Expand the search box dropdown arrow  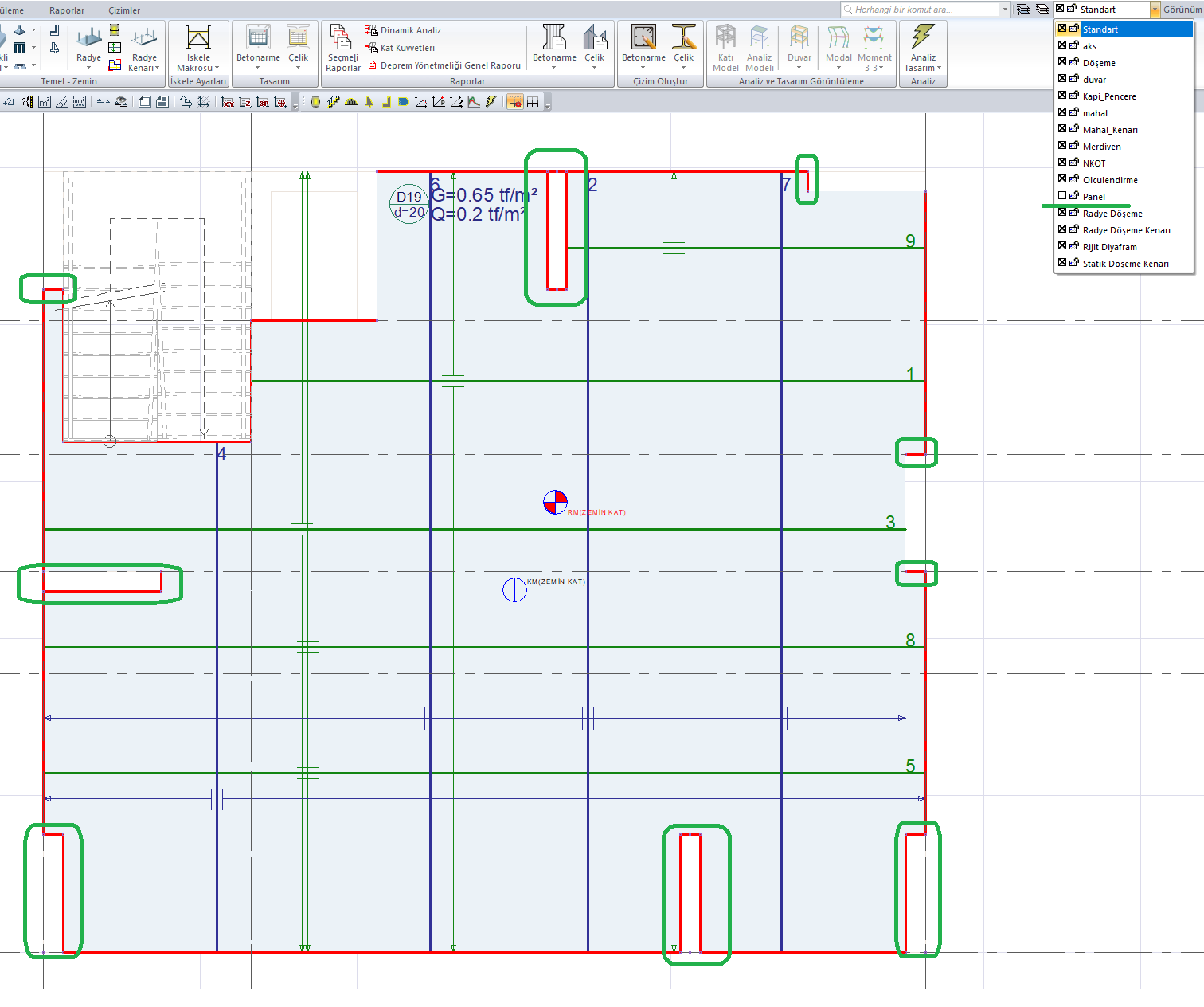click(x=1005, y=10)
